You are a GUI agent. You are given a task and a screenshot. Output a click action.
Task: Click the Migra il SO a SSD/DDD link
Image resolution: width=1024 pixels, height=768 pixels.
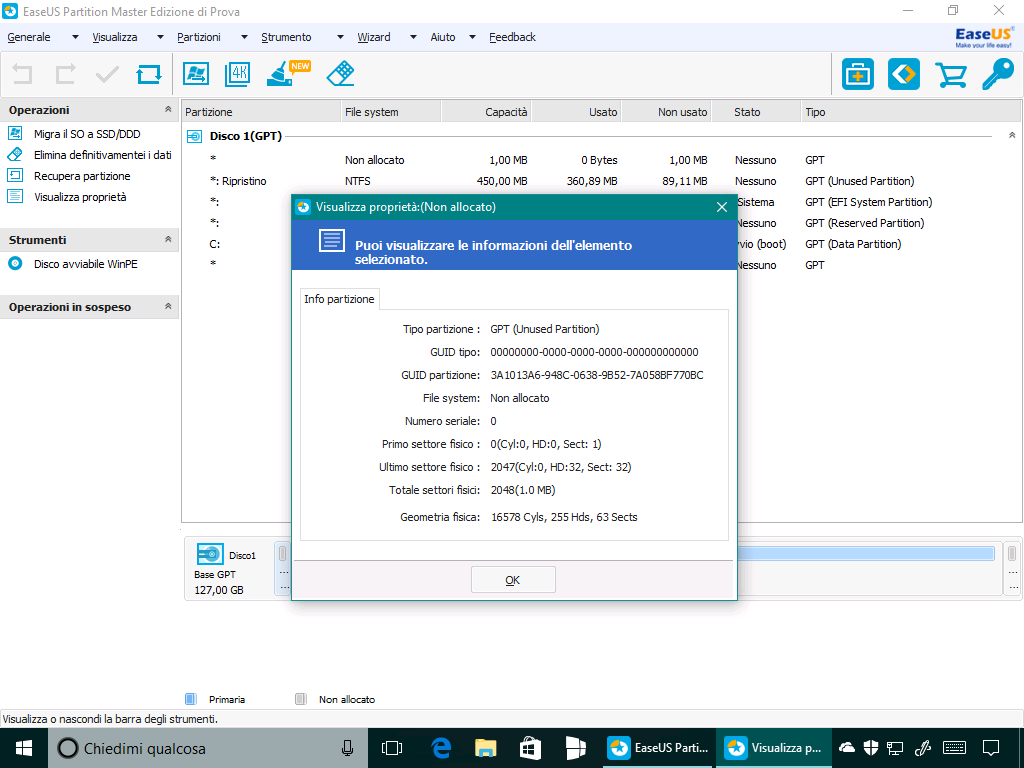tap(87, 134)
